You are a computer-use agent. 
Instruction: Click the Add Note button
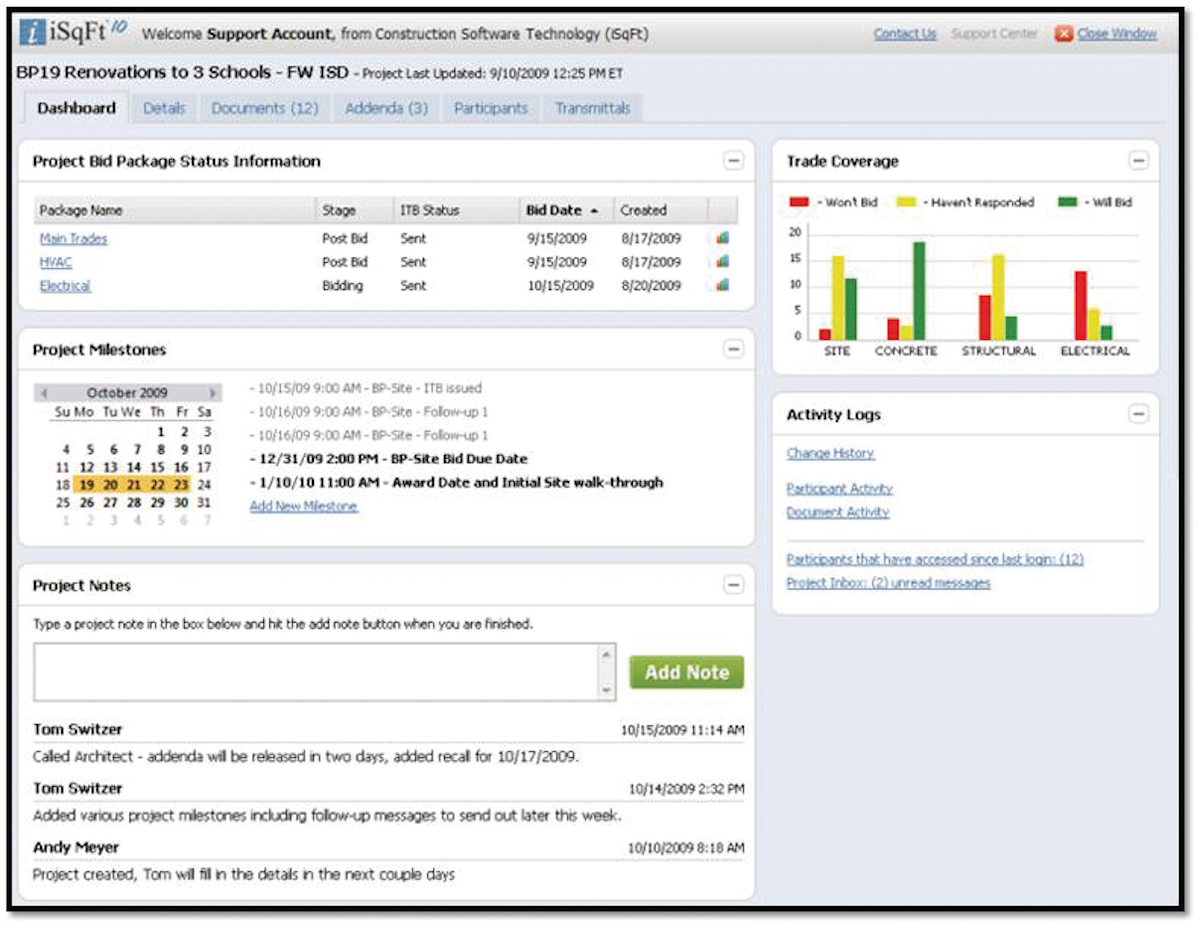tap(686, 672)
